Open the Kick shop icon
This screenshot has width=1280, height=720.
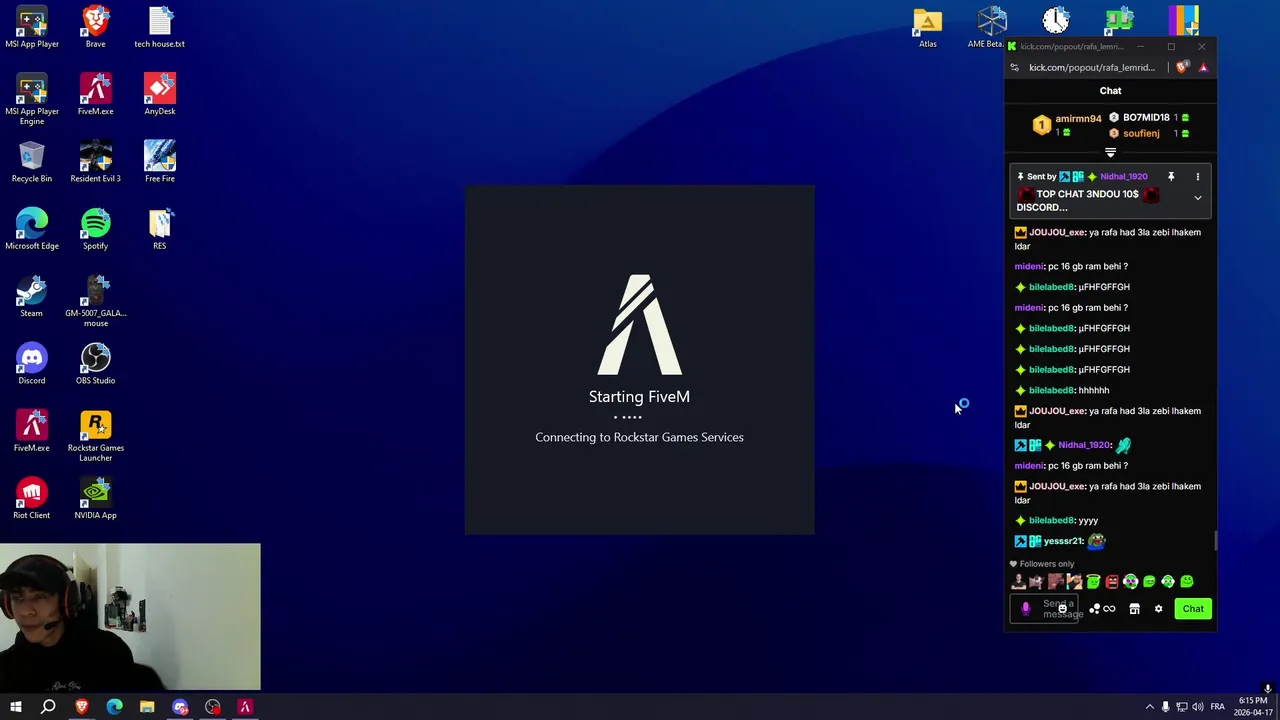(1134, 609)
